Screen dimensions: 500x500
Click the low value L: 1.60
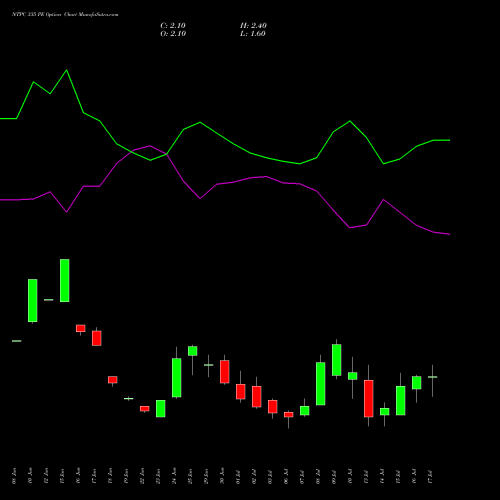click(252, 34)
